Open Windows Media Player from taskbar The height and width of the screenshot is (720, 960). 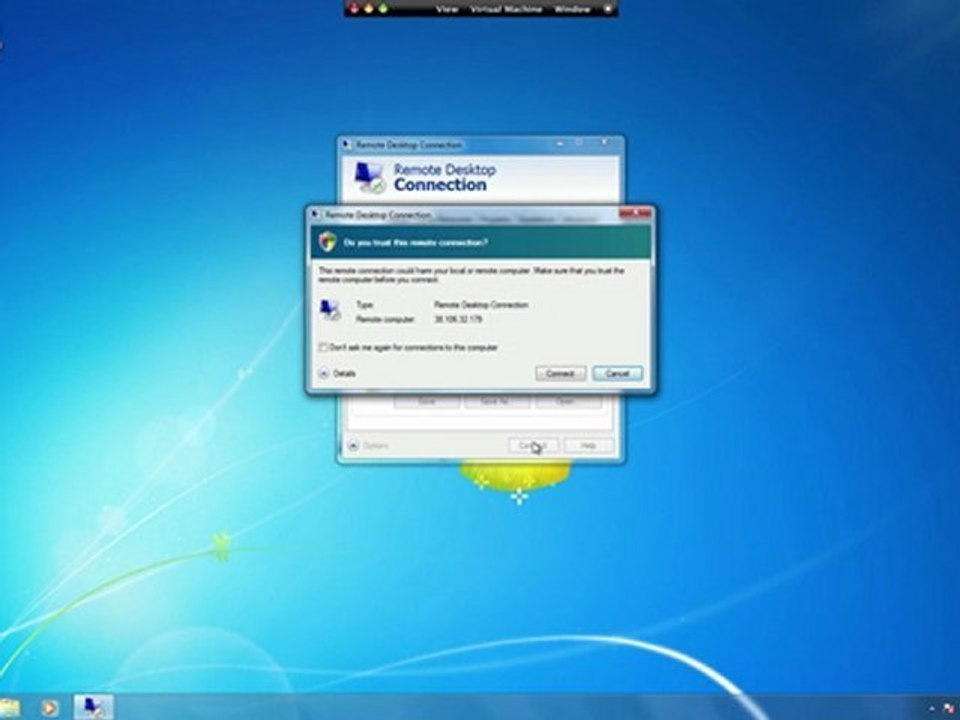[50, 708]
